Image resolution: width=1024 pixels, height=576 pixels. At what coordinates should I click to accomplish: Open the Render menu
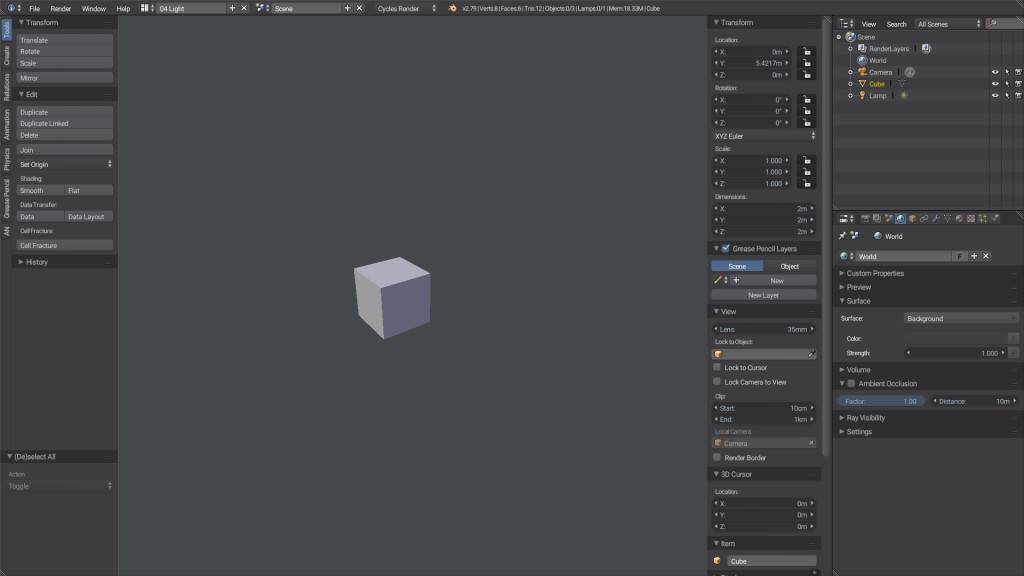61,6
